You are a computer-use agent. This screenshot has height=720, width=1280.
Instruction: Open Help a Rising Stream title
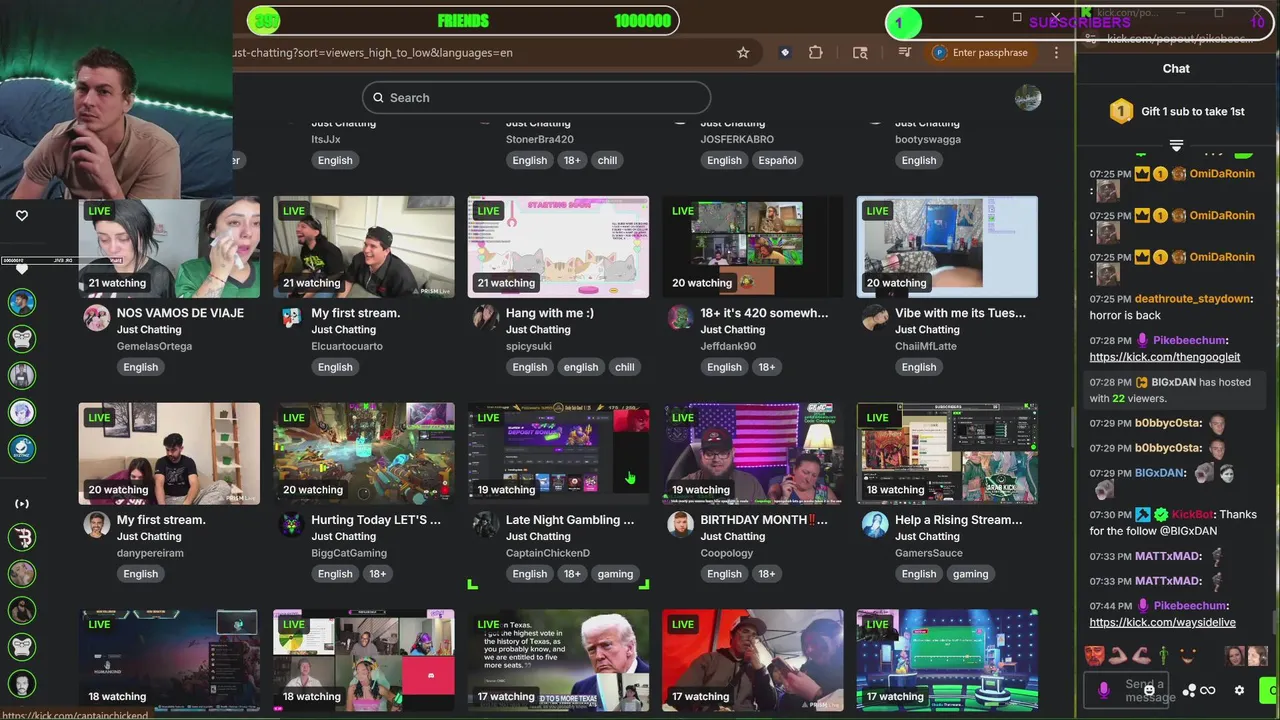(959, 520)
